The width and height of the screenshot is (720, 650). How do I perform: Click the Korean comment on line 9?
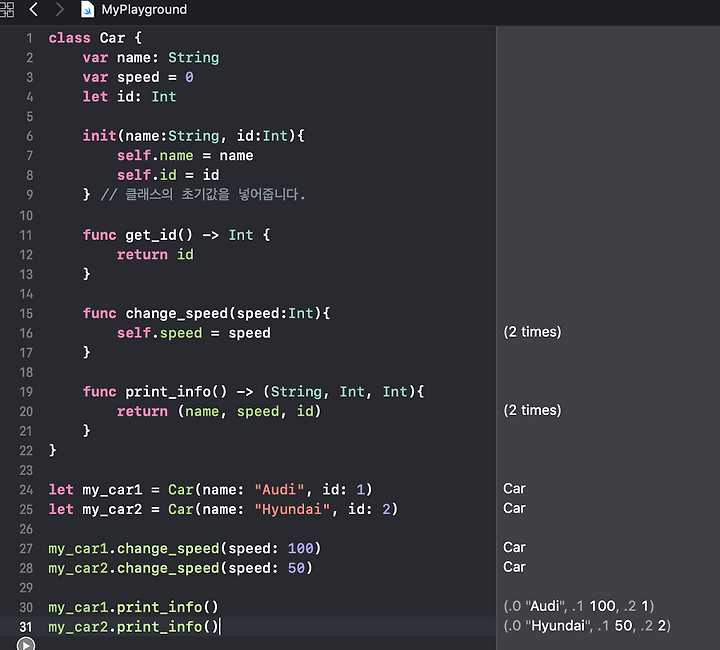pos(202,195)
